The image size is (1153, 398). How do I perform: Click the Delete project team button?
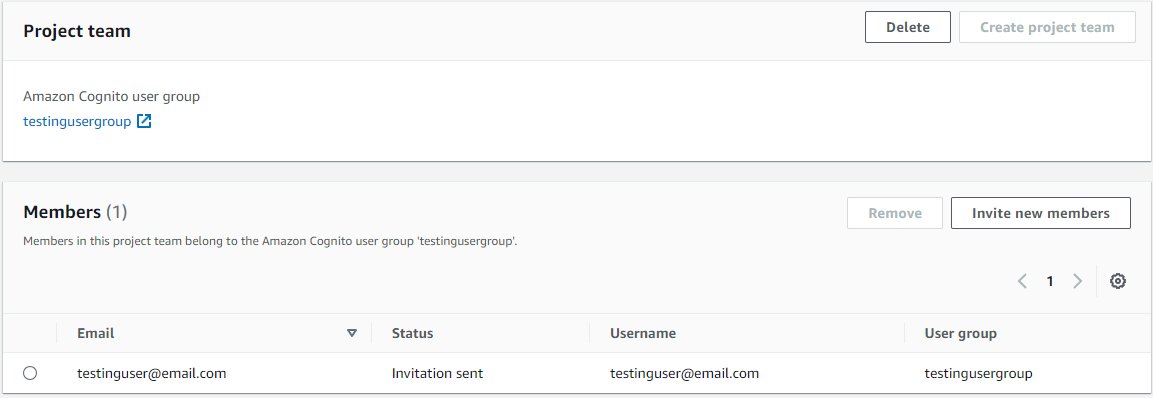907,27
